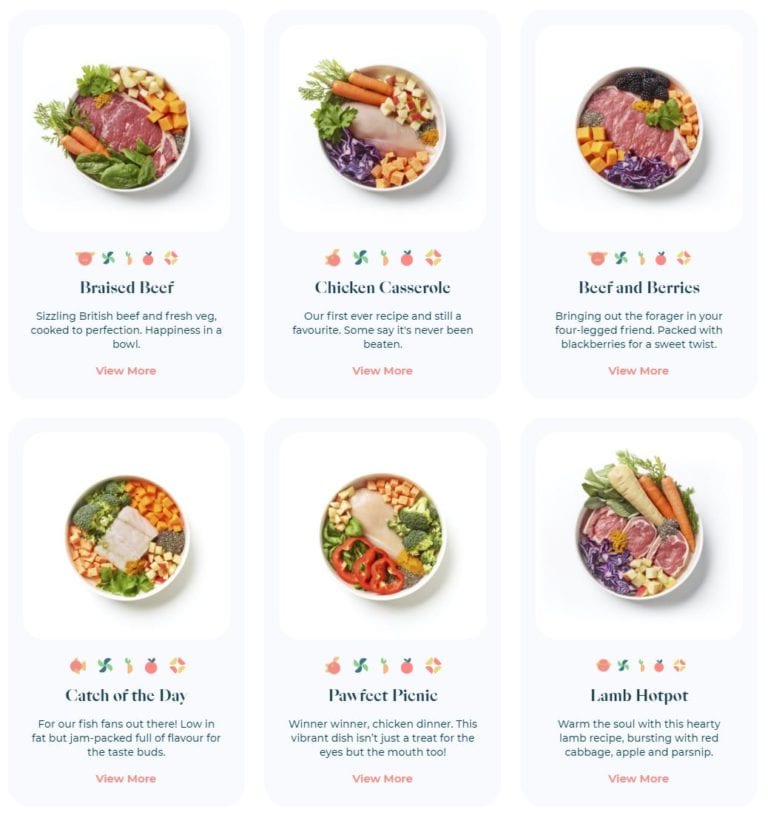Click the green leaf pinwheel icon on Chicken Casserole
Image resolution: width=768 pixels, height=818 pixels.
[360, 258]
